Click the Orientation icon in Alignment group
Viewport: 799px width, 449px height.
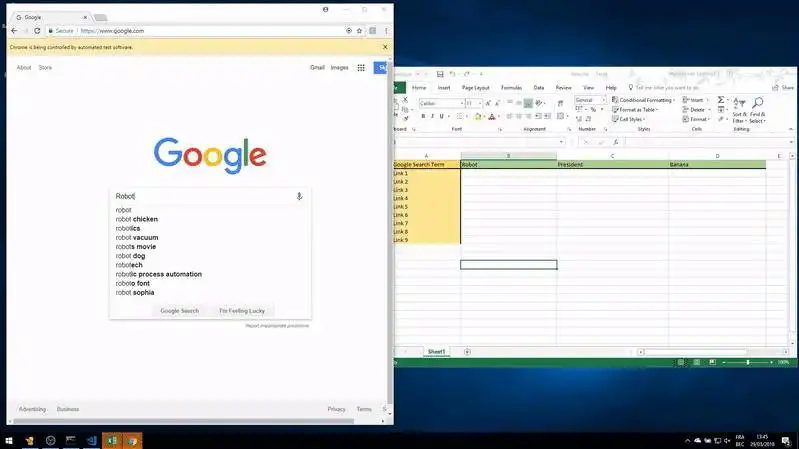click(x=539, y=103)
